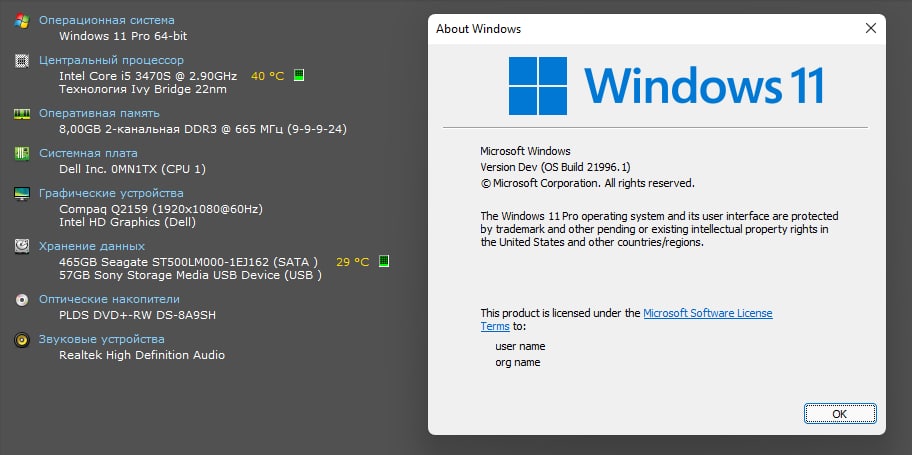Click the PLDS DVD+-RW DS-8A9SH line
This screenshot has width=912, height=455.
[x=138, y=315]
